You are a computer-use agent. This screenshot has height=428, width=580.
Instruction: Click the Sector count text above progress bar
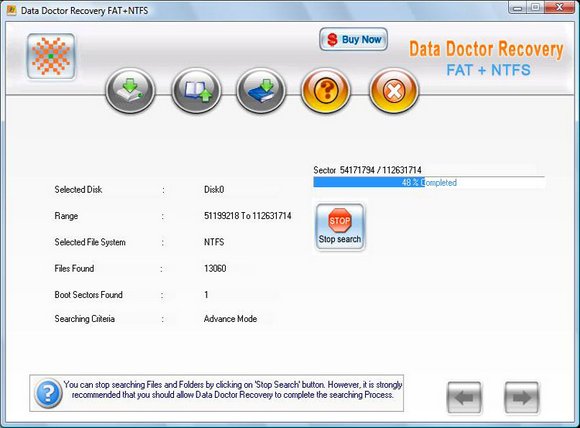[367, 170]
